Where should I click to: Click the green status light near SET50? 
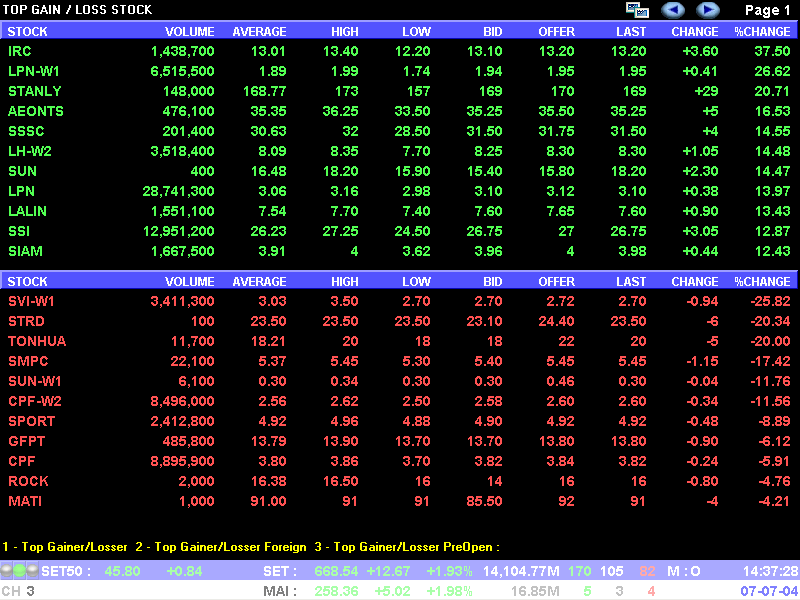[x=19, y=570]
